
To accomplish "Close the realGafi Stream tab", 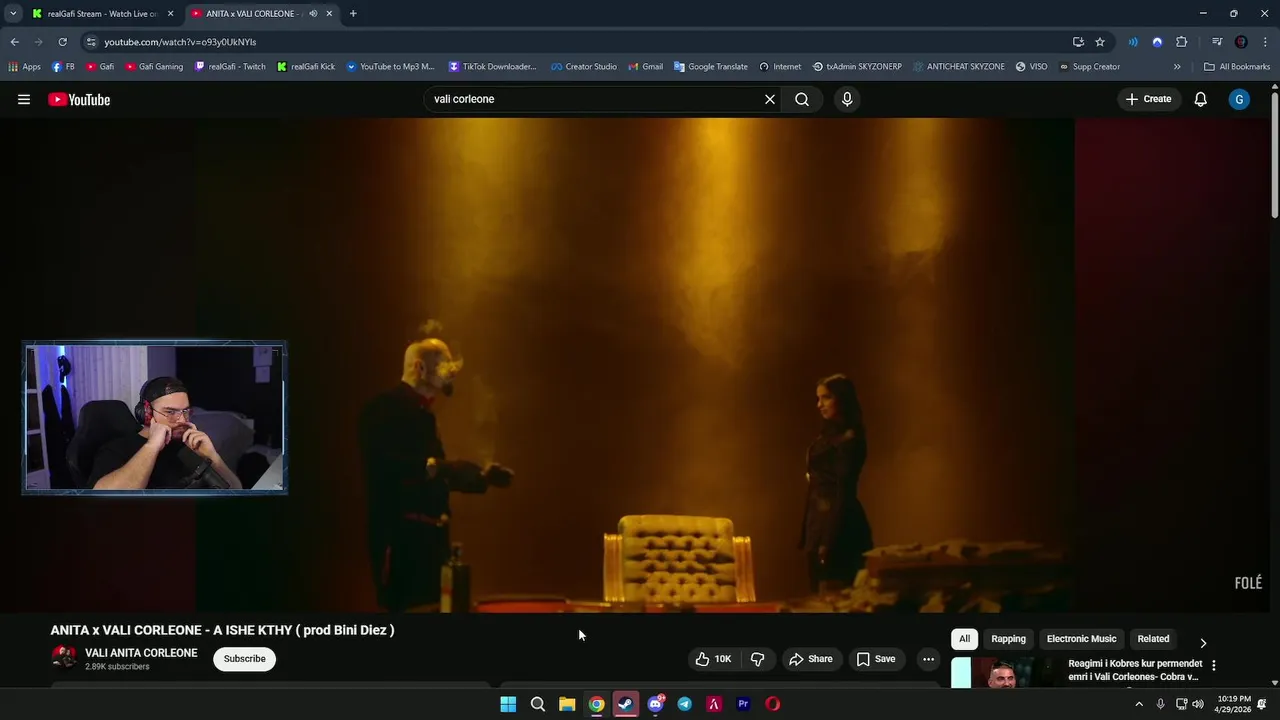I will click(x=170, y=14).
